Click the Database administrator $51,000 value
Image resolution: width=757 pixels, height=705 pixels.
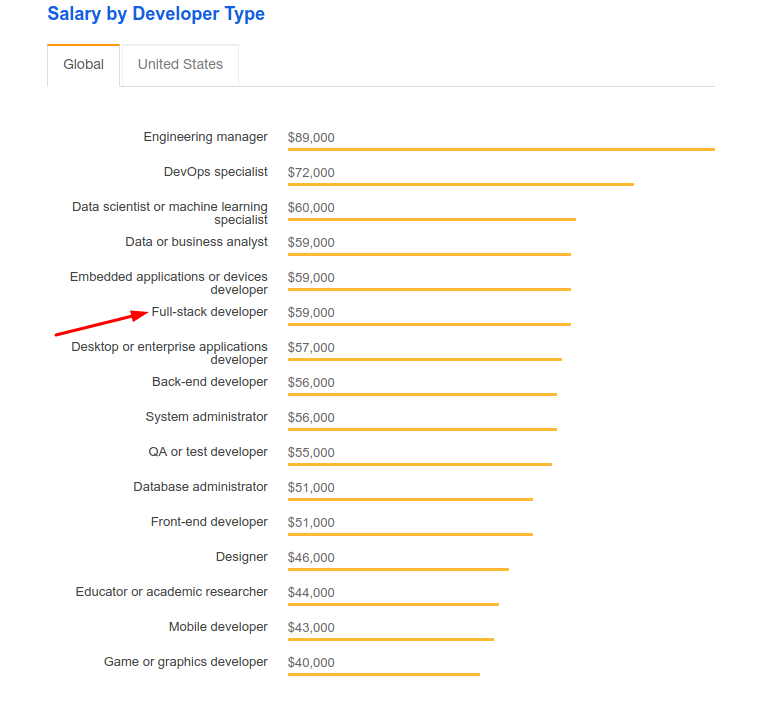pyautogui.click(x=311, y=488)
